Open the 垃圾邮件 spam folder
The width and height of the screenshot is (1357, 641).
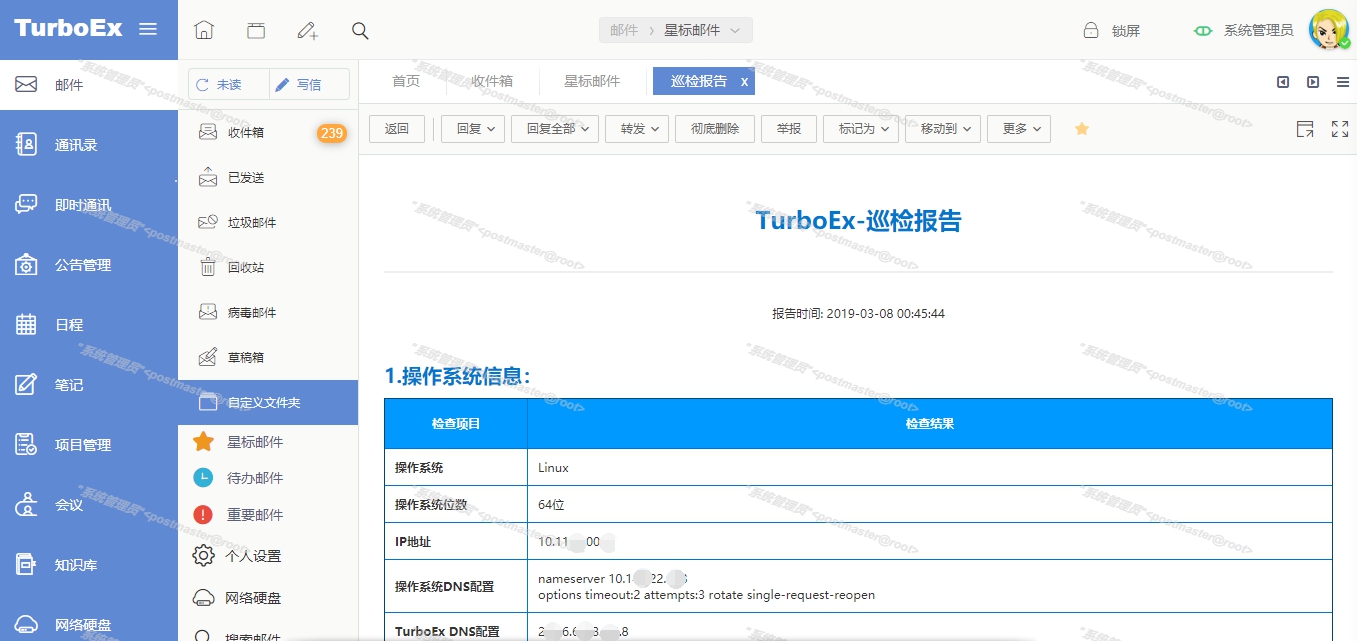[x=268, y=222]
